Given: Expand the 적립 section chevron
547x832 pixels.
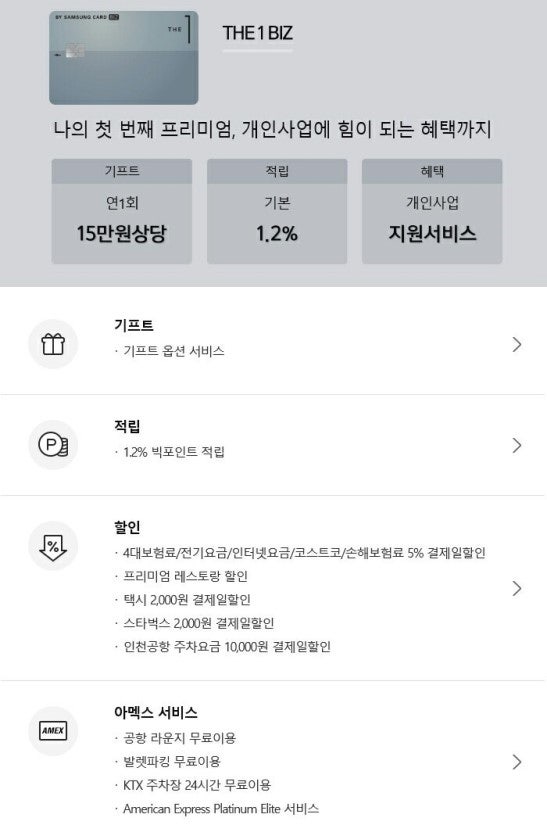Looking at the screenshot, I should (x=517, y=445).
